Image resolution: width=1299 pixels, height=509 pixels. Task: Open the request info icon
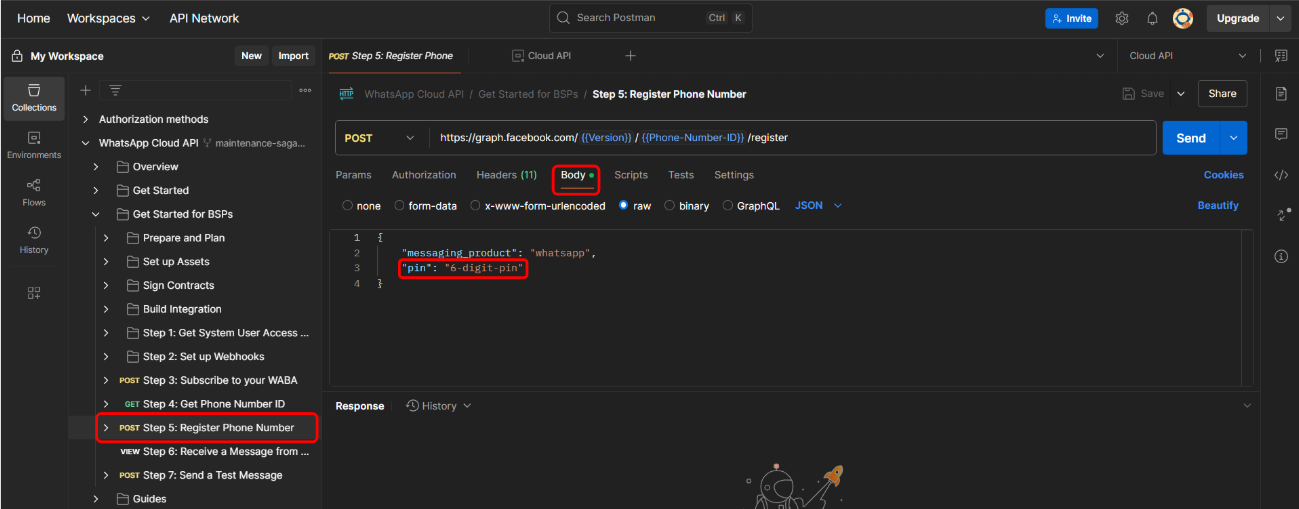pos(1281,256)
